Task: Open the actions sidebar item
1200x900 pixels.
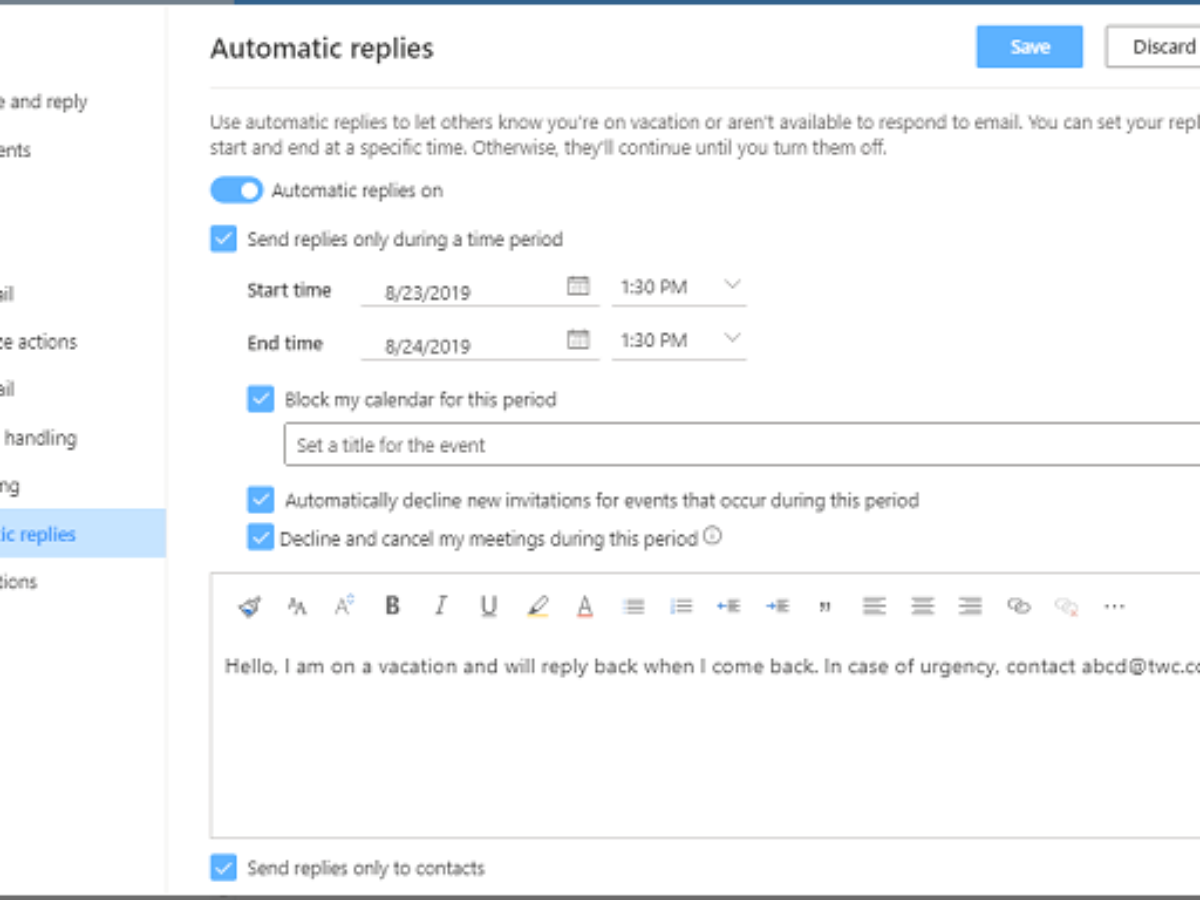Action: [38, 341]
